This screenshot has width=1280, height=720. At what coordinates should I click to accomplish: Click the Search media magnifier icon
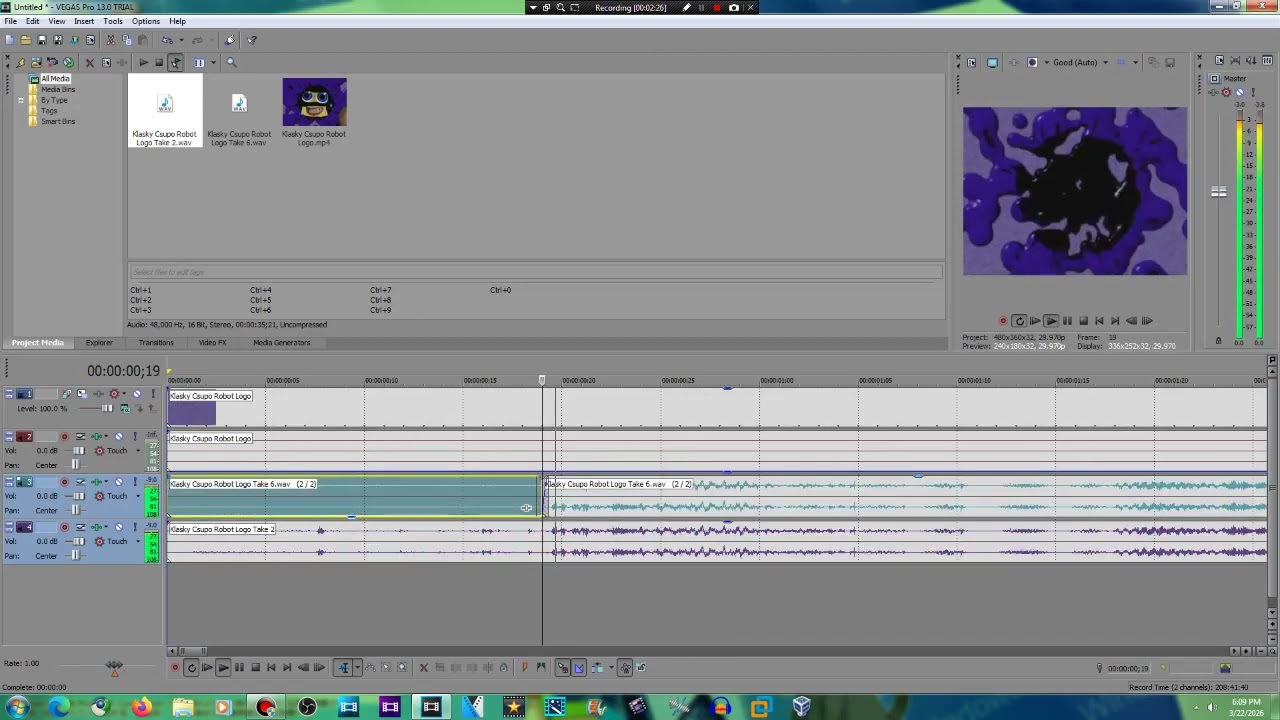pos(231,62)
